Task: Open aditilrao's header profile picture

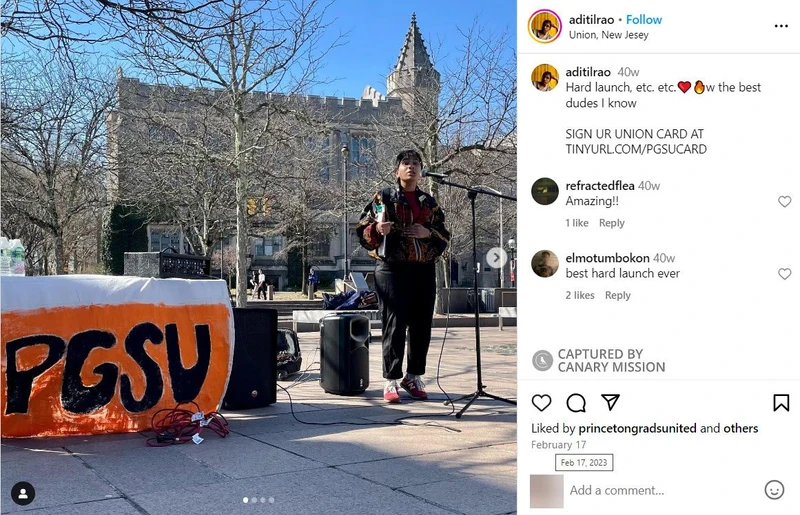Action: tap(544, 27)
